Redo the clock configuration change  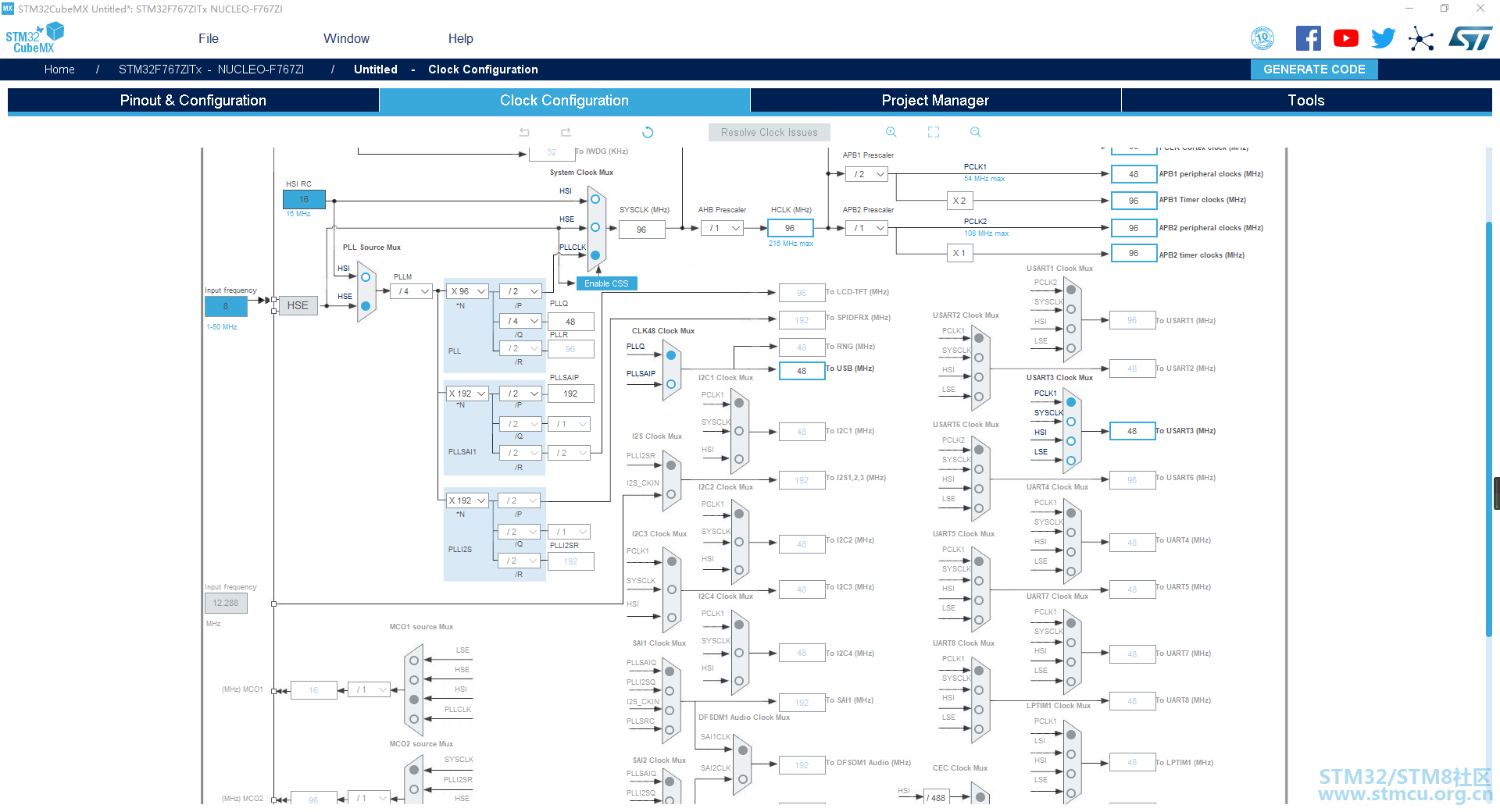(565, 132)
